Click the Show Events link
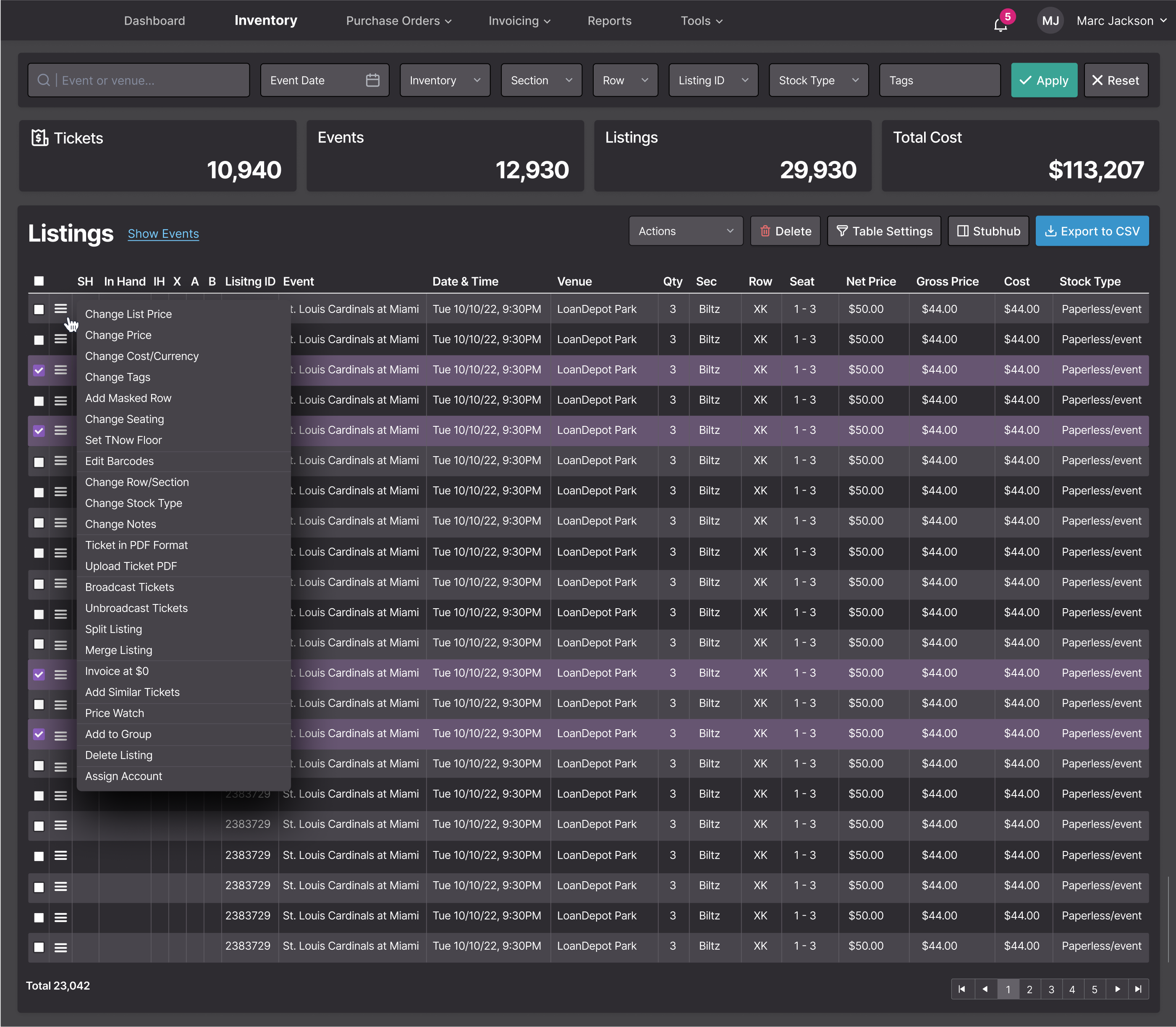Viewport: 1176px width, 1027px height. pos(163,234)
